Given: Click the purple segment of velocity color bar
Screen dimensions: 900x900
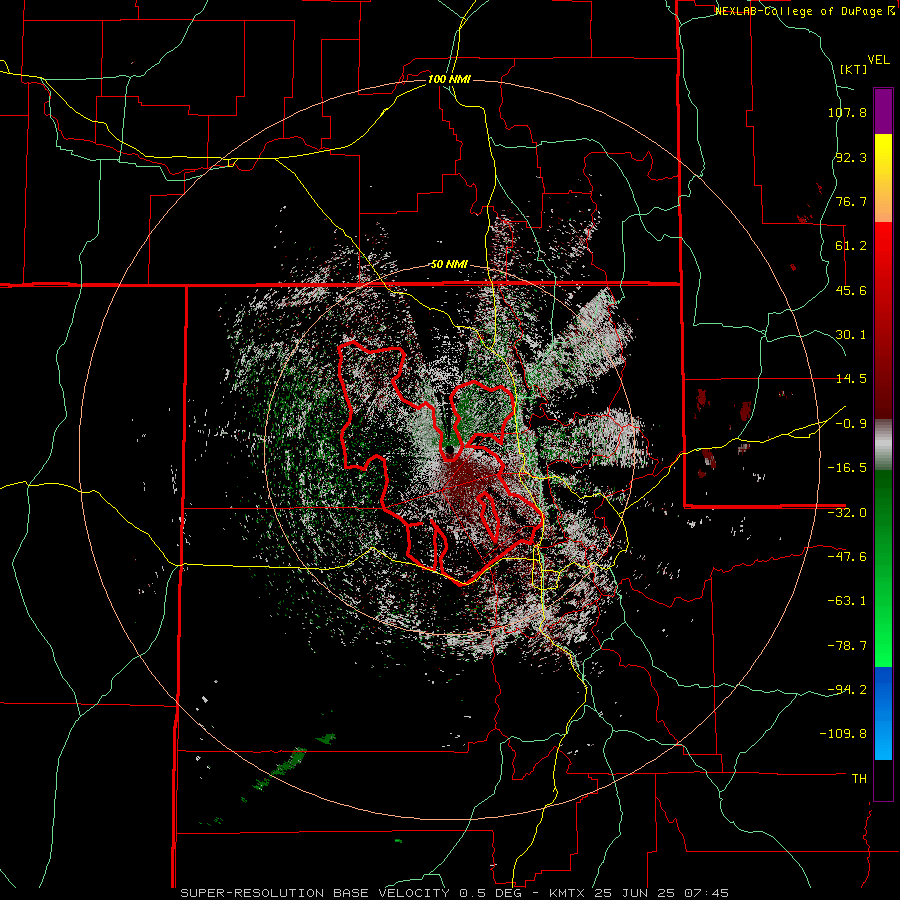Looking at the screenshot, I should click(883, 111).
